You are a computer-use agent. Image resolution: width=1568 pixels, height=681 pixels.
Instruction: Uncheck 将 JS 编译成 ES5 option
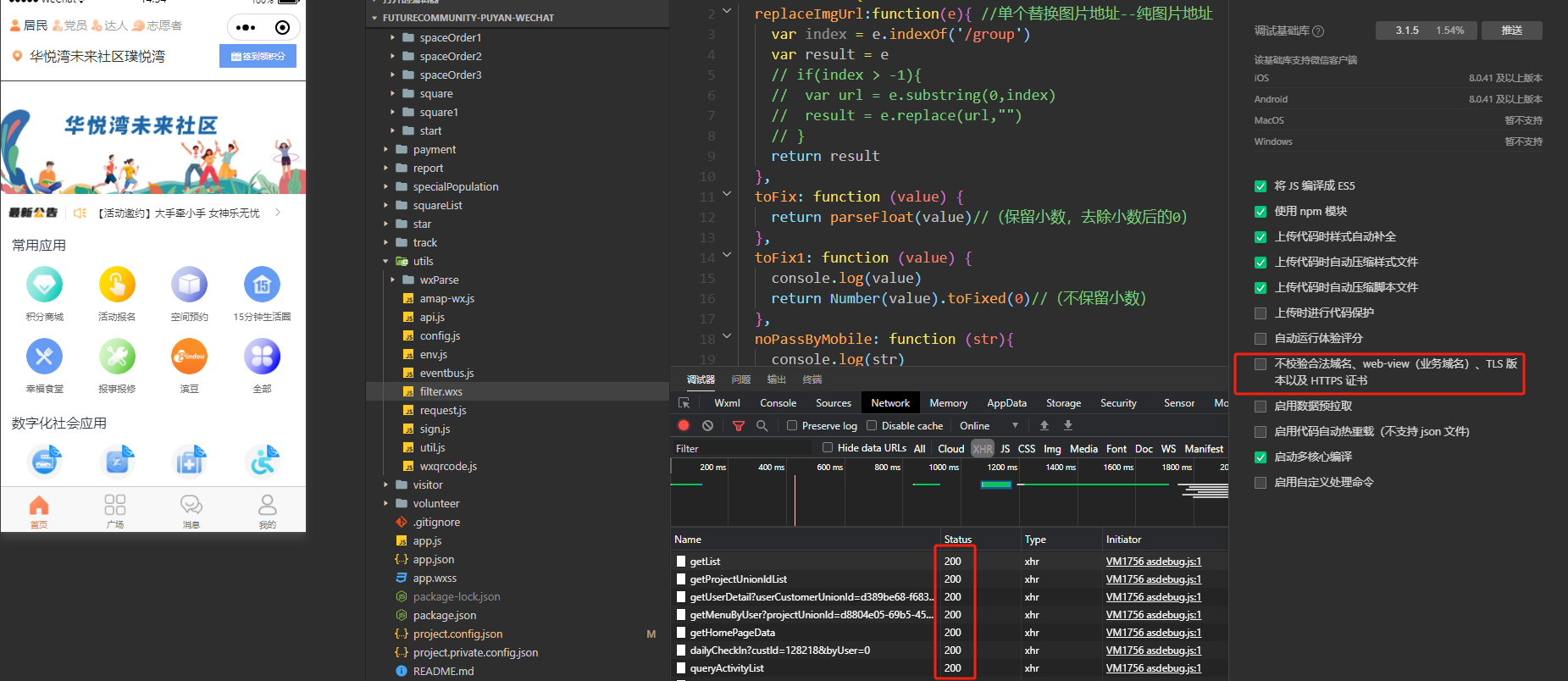pos(1260,186)
